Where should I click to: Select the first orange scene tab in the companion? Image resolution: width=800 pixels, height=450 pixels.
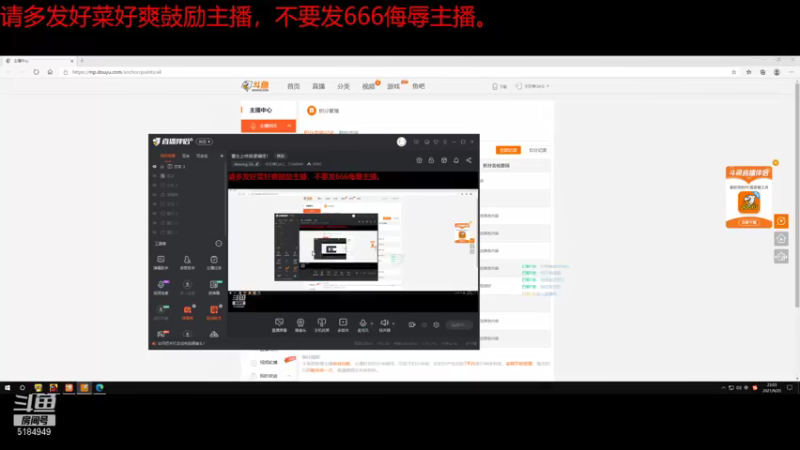coord(167,156)
